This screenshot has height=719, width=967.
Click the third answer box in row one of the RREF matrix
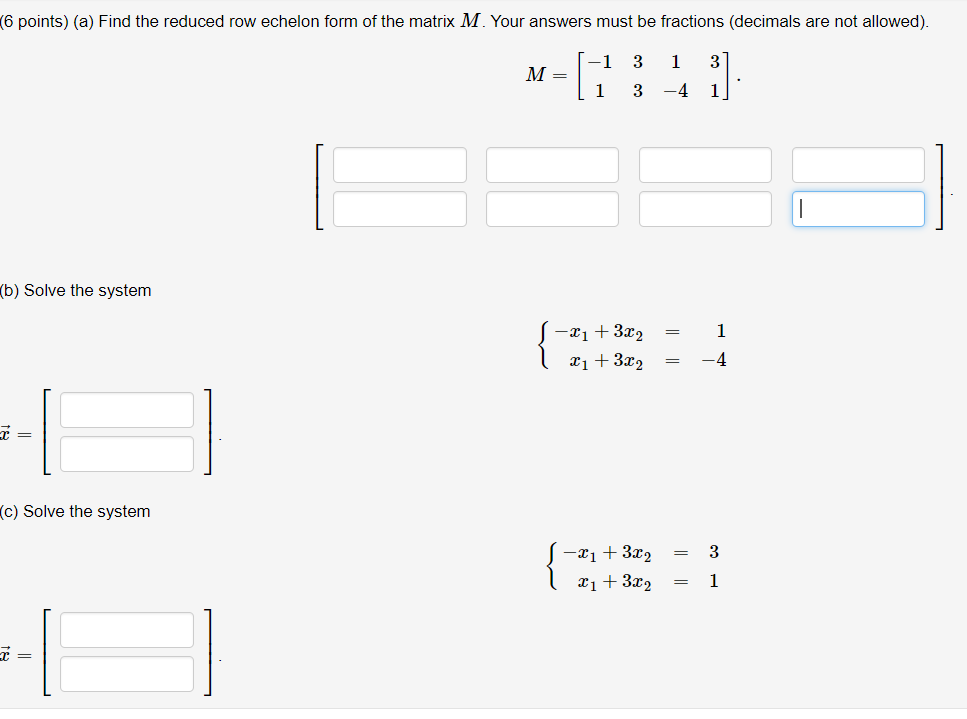point(705,164)
